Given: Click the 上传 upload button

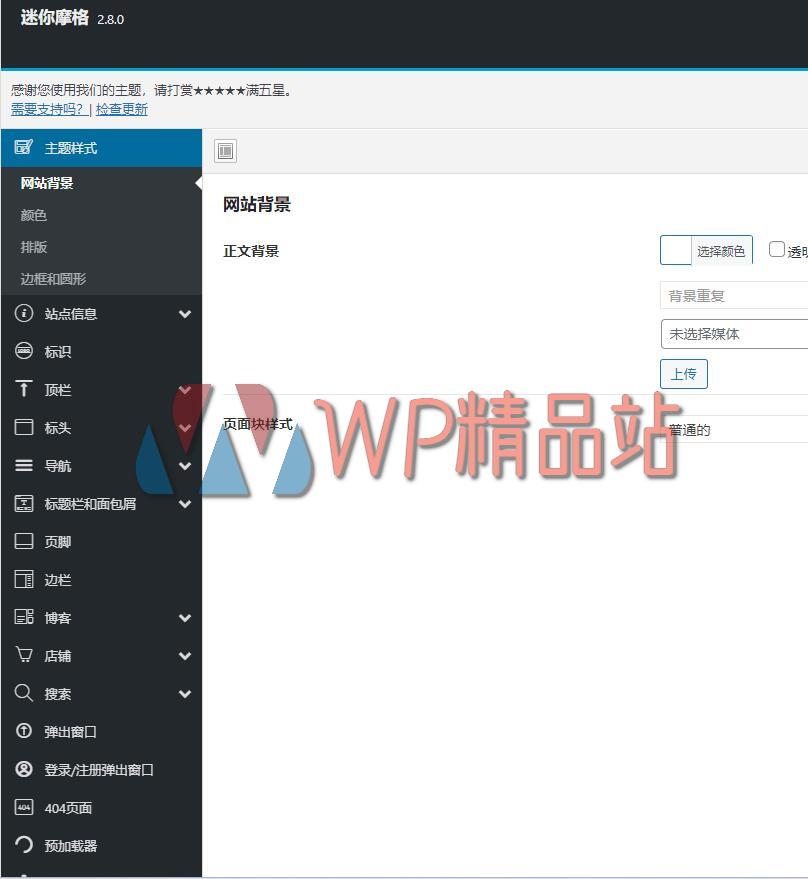Looking at the screenshot, I should point(683,373).
